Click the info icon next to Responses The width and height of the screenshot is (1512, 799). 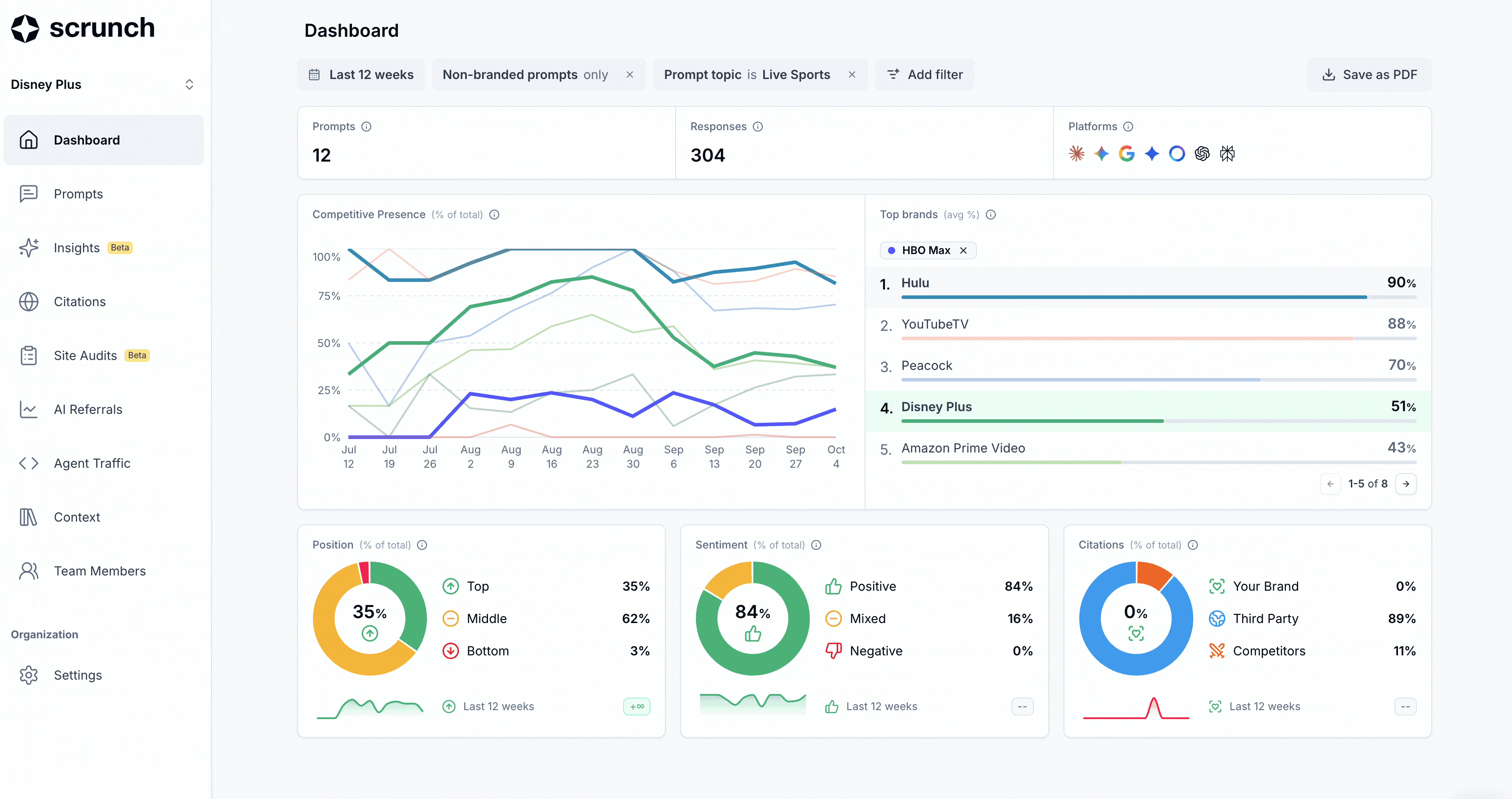[x=758, y=127]
